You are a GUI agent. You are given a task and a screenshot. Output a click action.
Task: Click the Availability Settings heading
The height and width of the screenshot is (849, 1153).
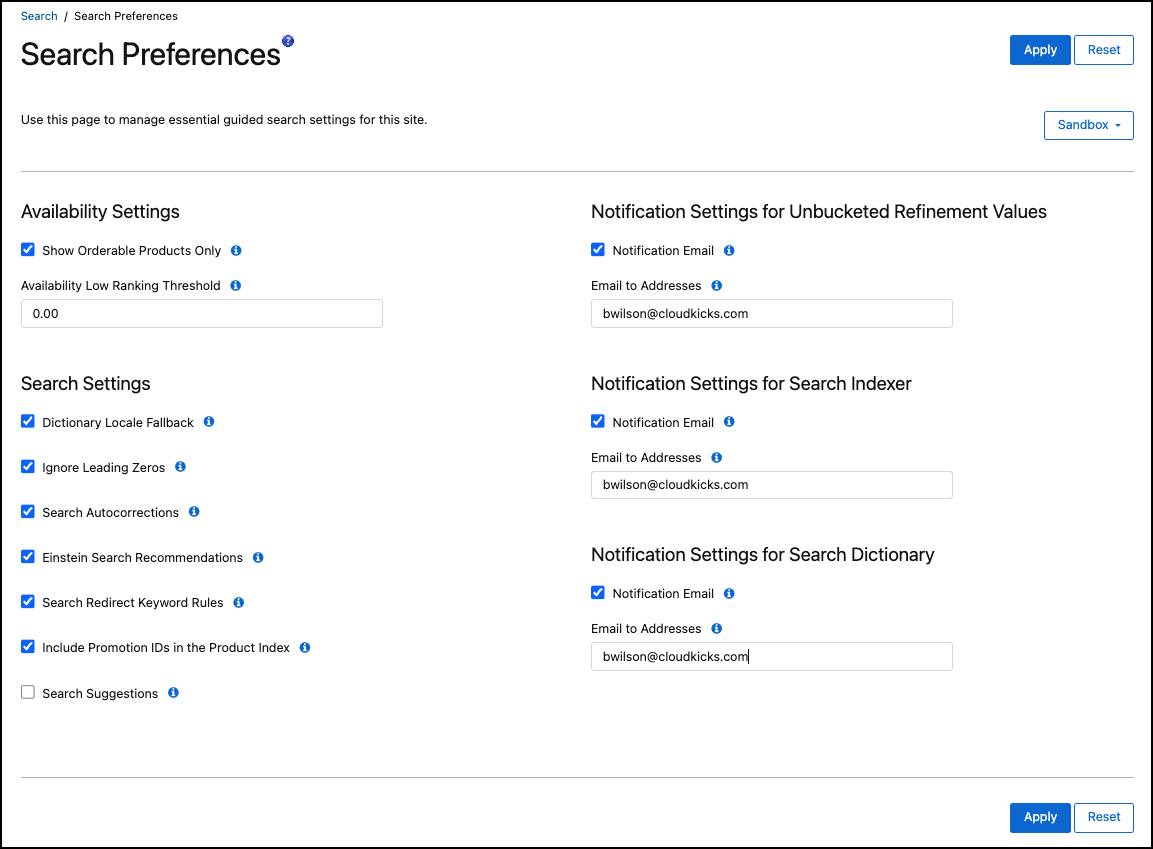[100, 212]
